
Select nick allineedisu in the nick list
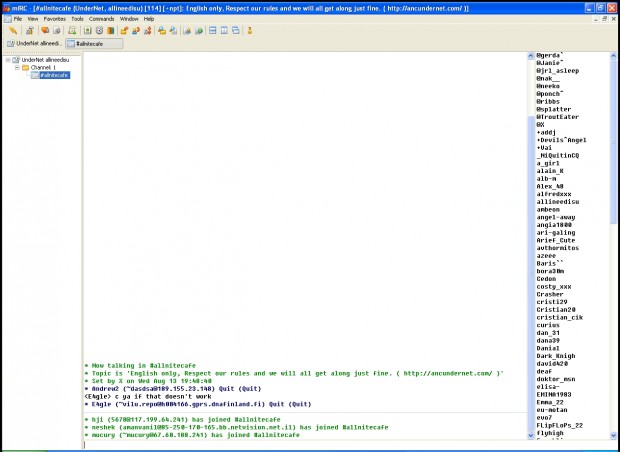pos(558,202)
